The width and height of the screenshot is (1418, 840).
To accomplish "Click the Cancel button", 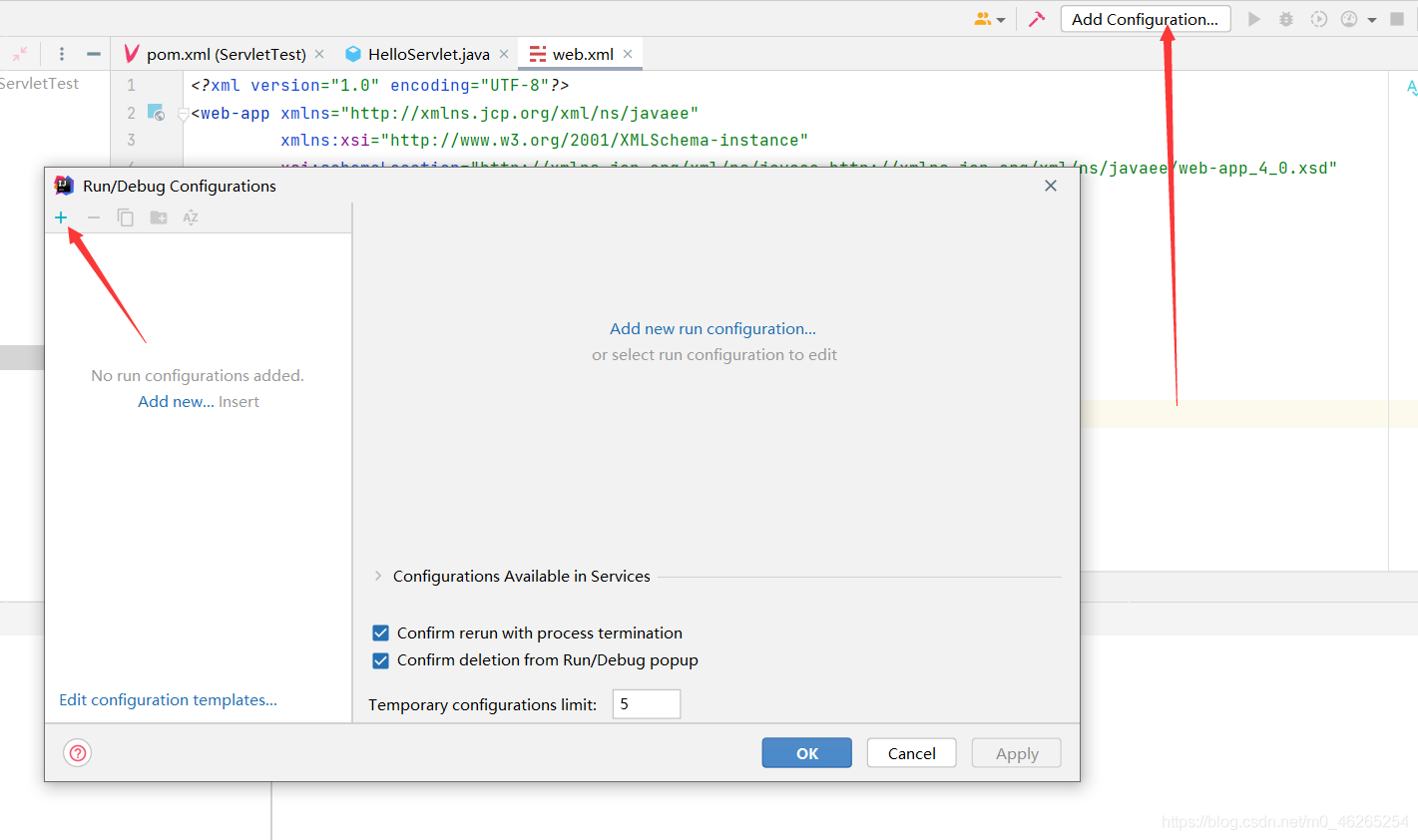I will 912,753.
